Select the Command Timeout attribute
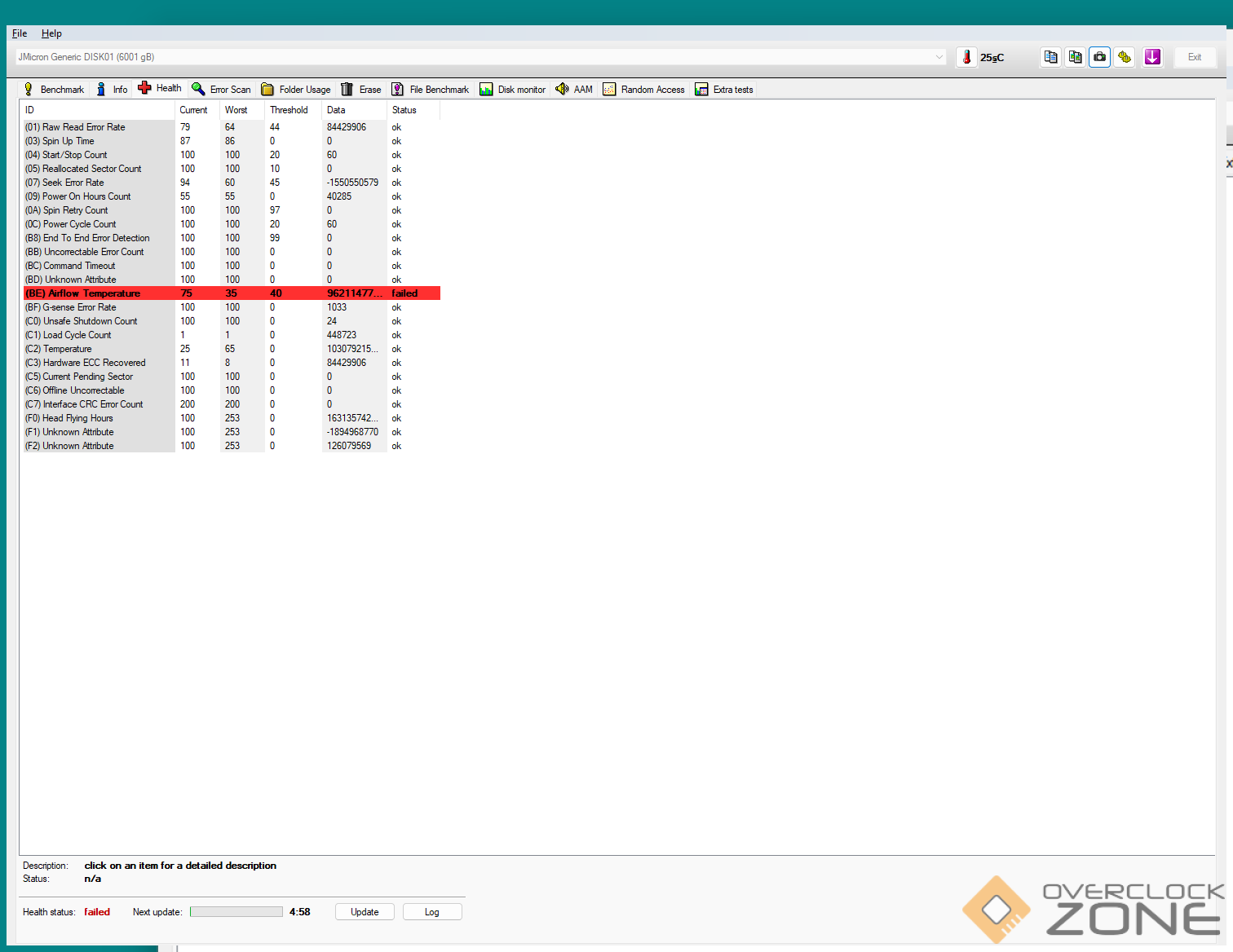 232,266
